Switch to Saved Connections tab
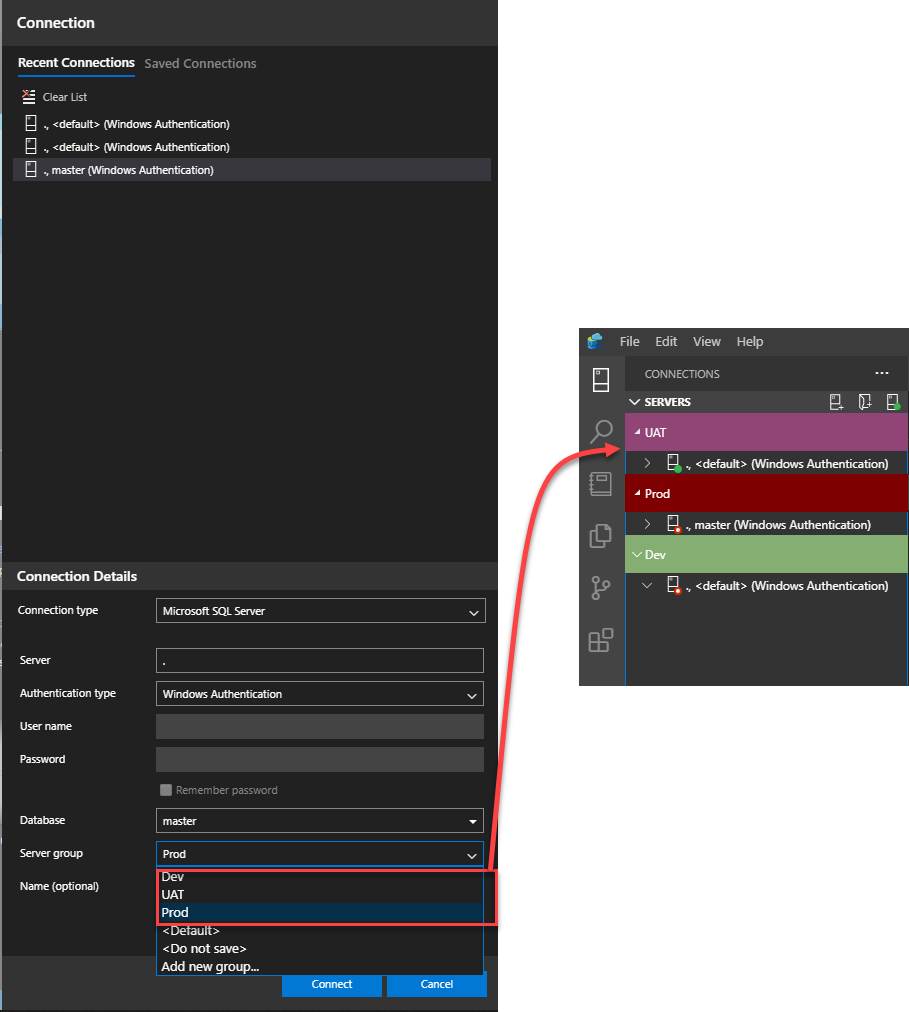This screenshot has width=909, height=1012. pos(200,63)
